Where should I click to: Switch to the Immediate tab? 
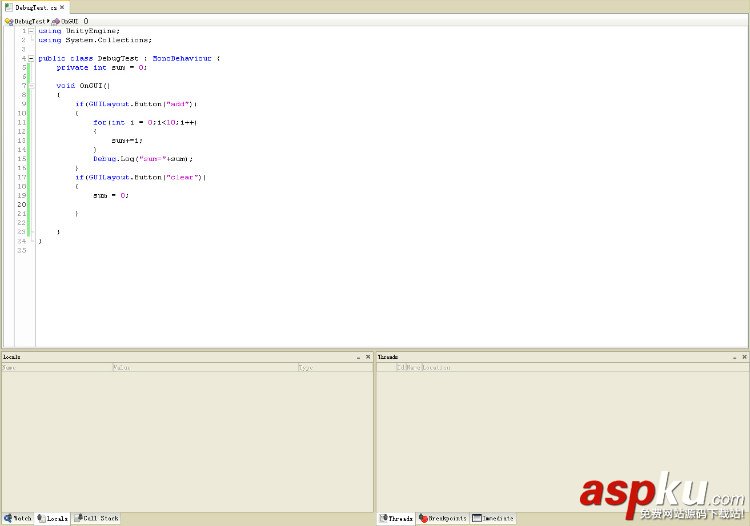493,518
